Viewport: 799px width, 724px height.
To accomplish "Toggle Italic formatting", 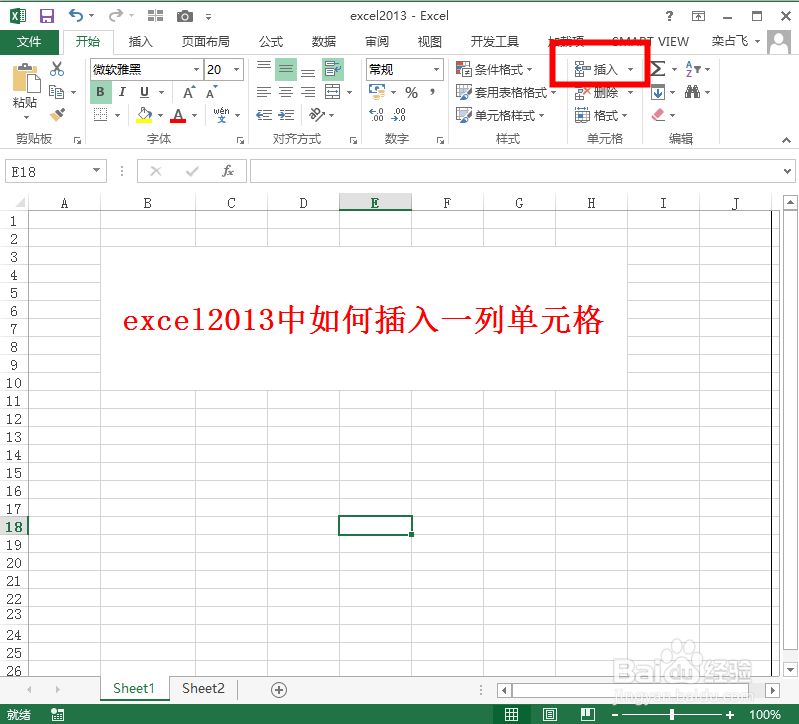I will [122, 92].
